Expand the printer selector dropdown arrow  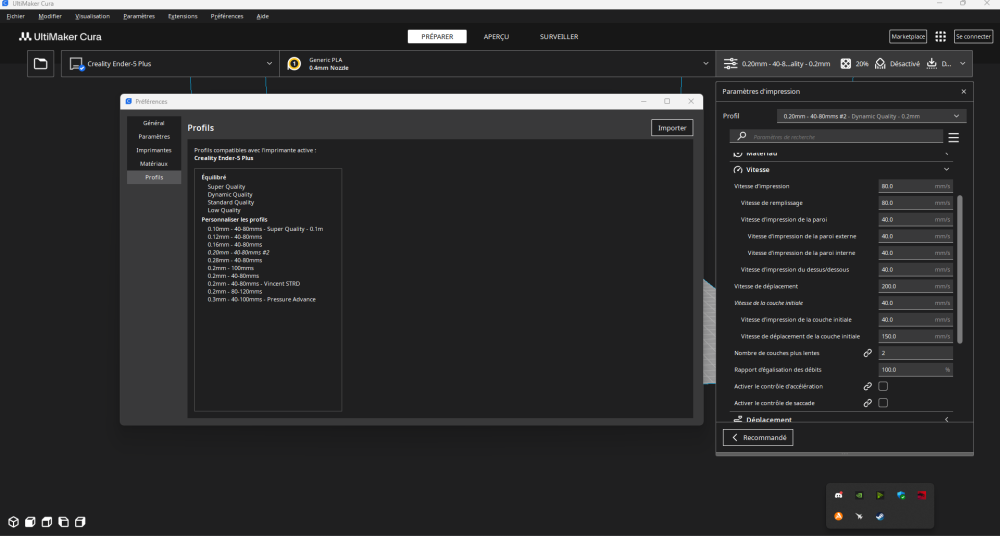tap(269, 64)
